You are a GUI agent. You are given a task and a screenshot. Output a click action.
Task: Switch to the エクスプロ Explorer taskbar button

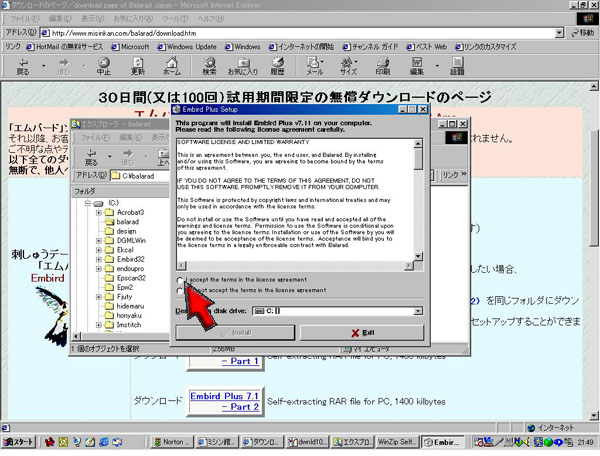[352, 442]
